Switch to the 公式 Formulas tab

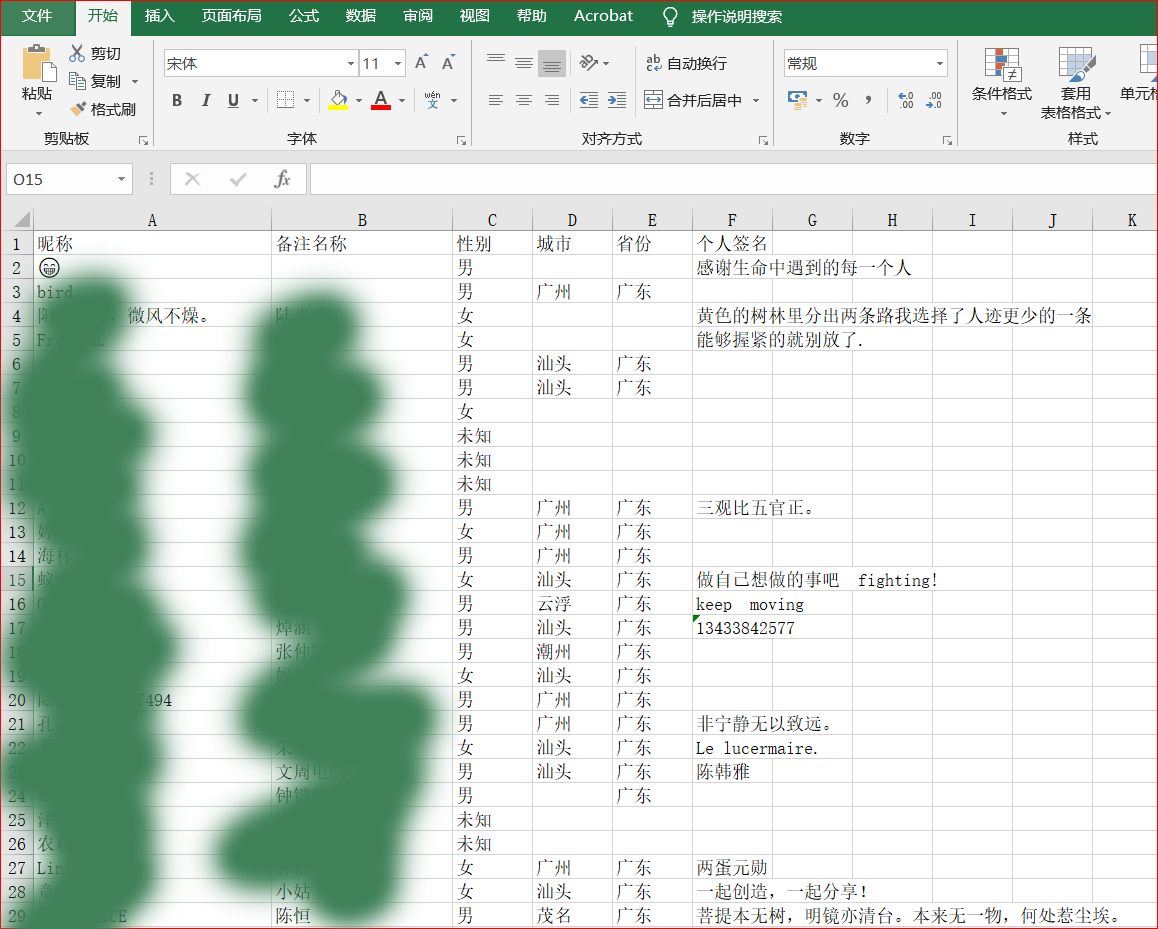(304, 16)
